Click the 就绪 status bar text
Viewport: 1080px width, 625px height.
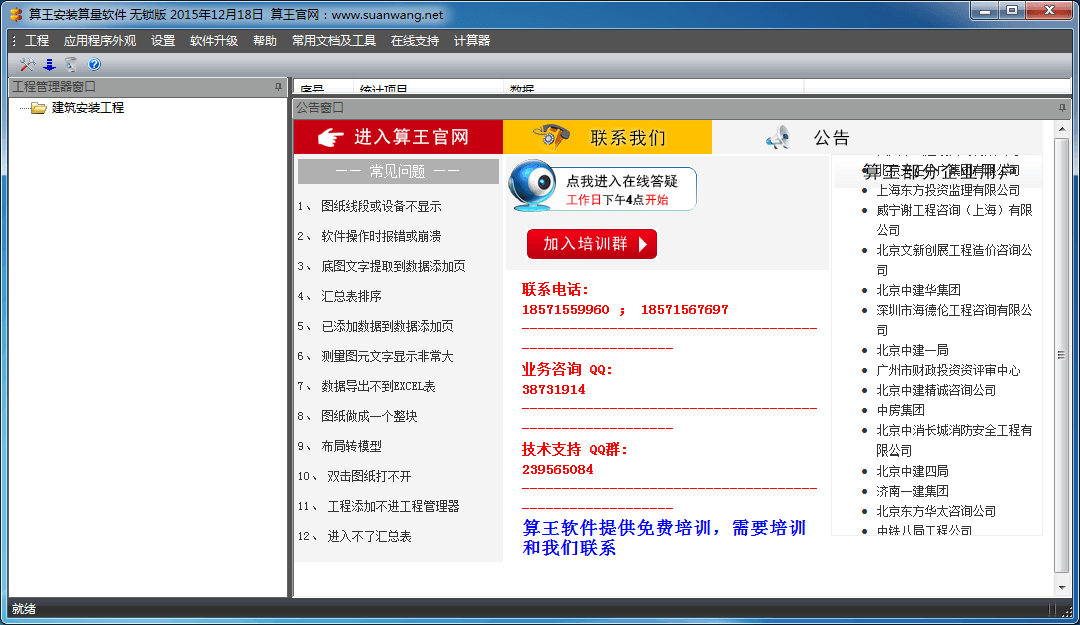point(24,609)
